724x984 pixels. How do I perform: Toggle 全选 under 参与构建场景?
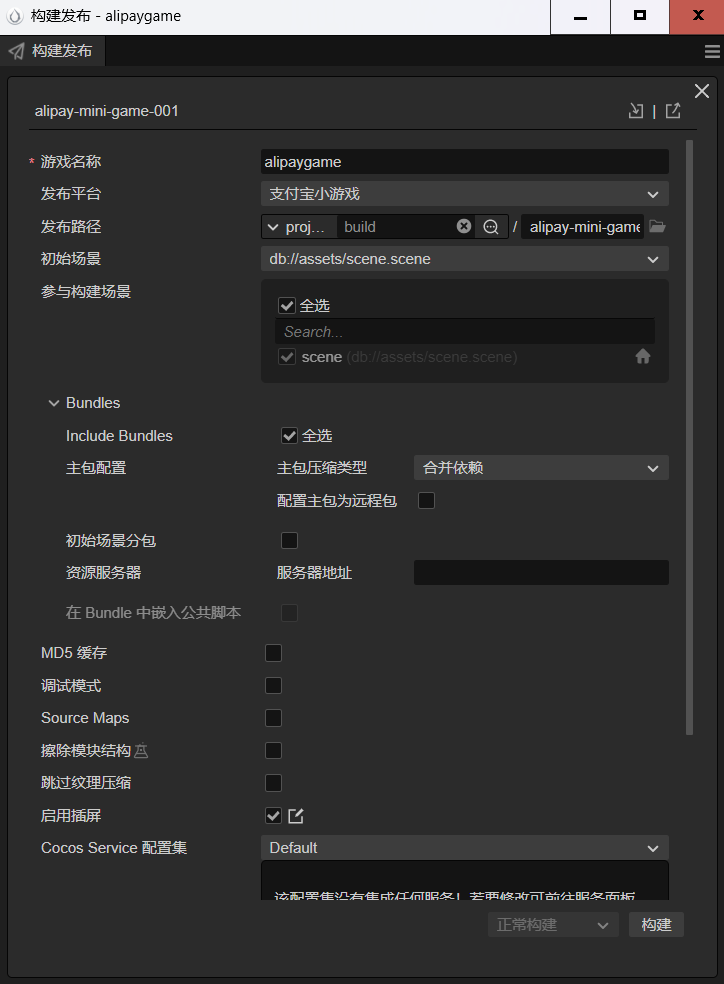[287, 306]
